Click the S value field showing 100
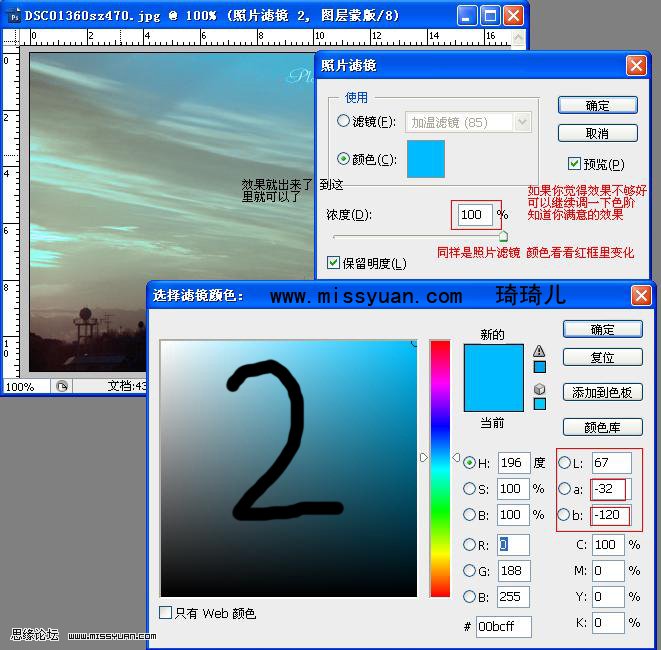661x650 pixels. pyautogui.click(x=513, y=489)
